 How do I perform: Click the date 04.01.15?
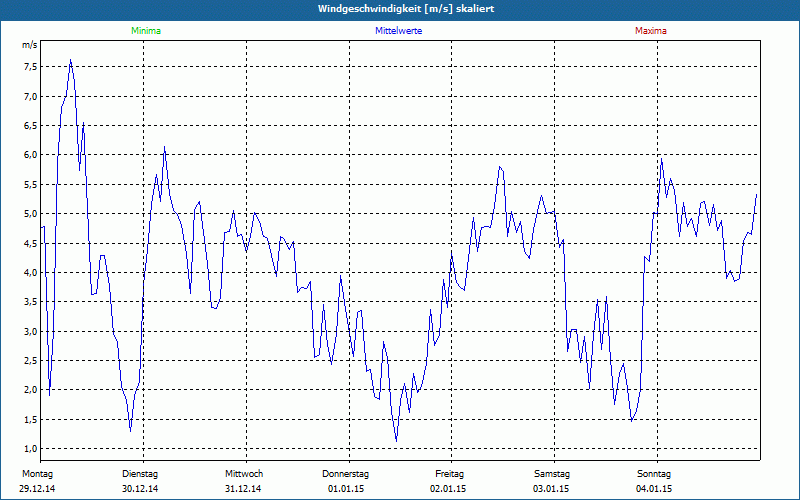654,489
